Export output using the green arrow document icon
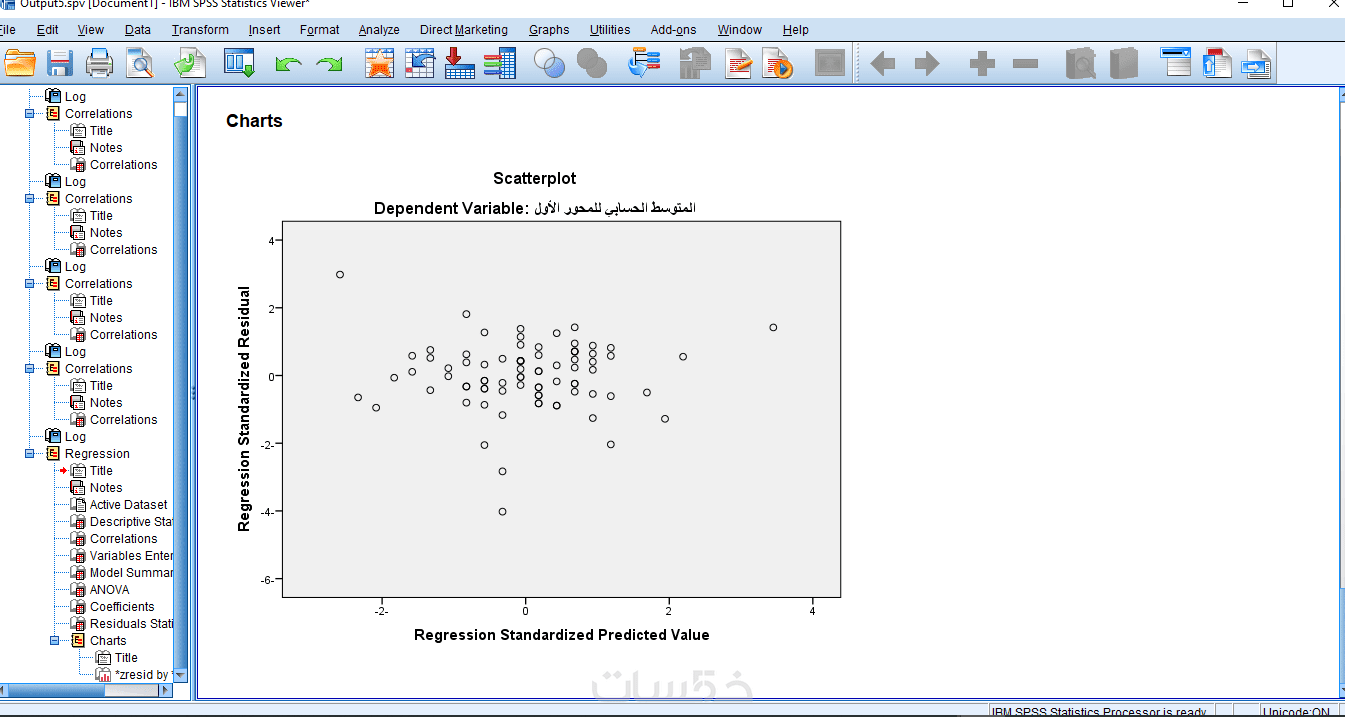 [x=189, y=65]
